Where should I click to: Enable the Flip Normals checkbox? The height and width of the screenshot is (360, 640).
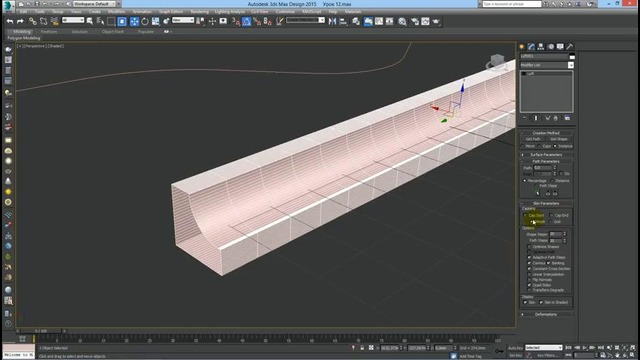click(x=529, y=280)
